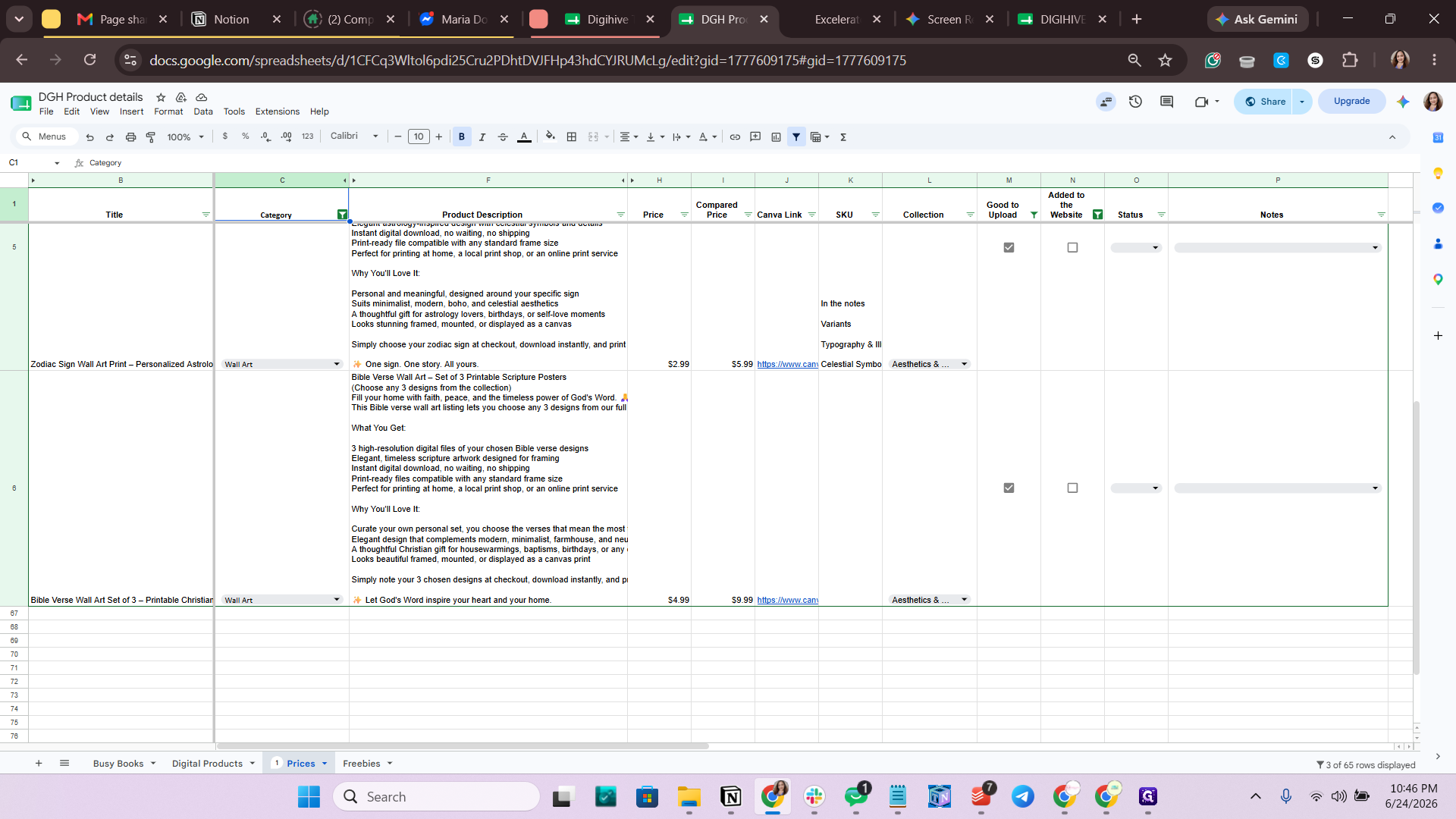Redo the last action in toolbar
This screenshot has height=819, width=1456.
(110, 137)
